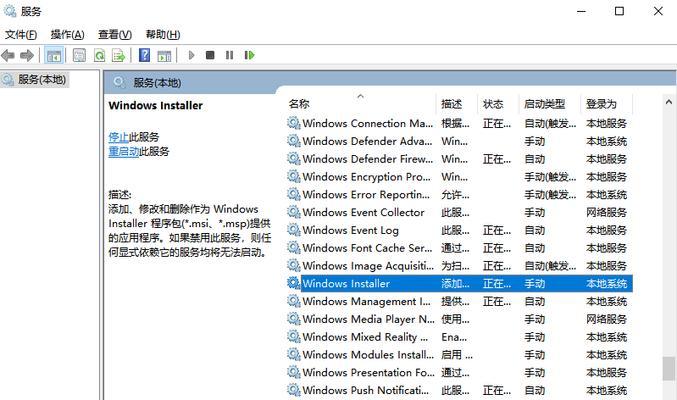
Task: Select the Windows Defender Firew... service name
Action: coord(368,159)
